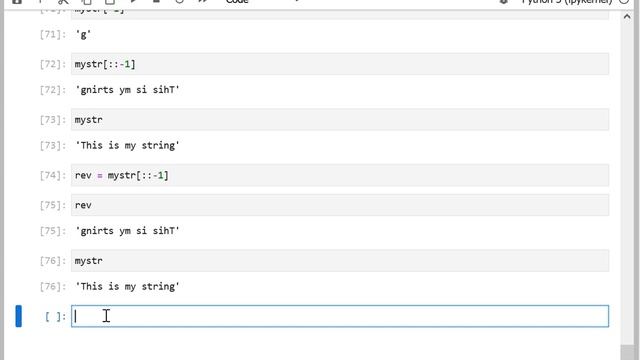Click the '[71]:' output prompt
This screenshot has height=360, width=640.
click(53, 35)
